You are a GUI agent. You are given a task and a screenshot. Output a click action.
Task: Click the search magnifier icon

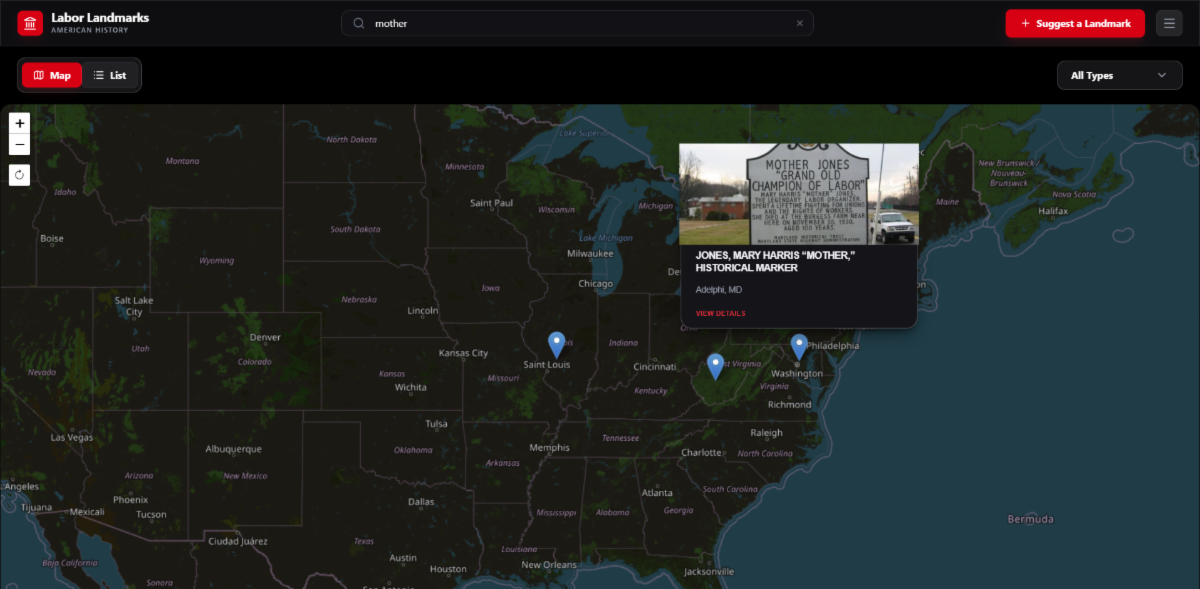[x=358, y=23]
